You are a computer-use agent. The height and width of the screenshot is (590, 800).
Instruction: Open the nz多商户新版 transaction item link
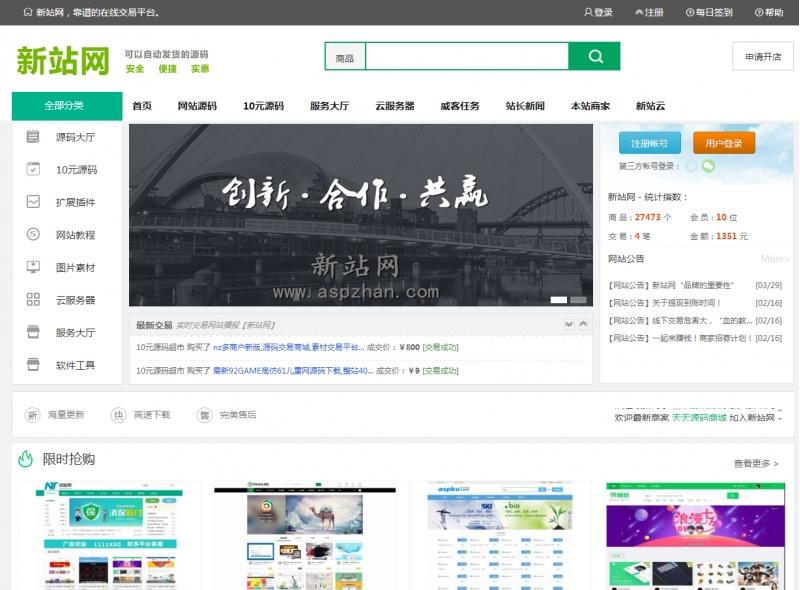click(288, 347)
